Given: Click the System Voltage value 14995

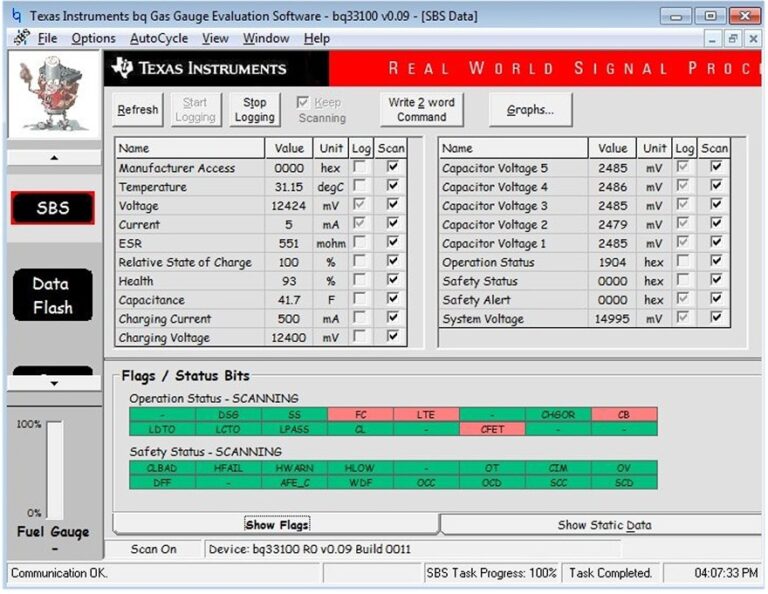Looking at the screenshot, I should (x=612, y=319).
